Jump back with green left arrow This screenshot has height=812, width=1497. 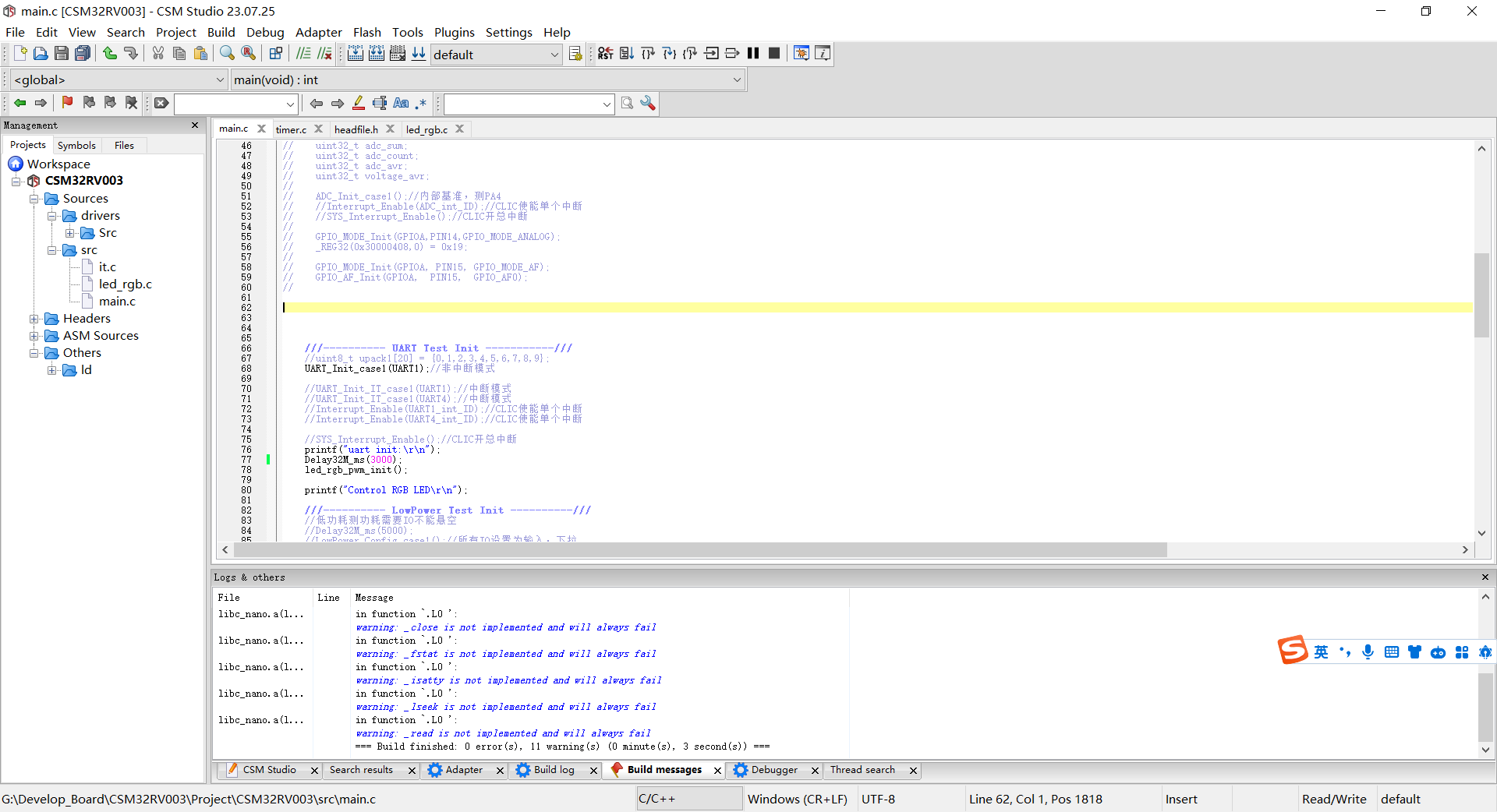pyautogui.click(x=19, y=103)
